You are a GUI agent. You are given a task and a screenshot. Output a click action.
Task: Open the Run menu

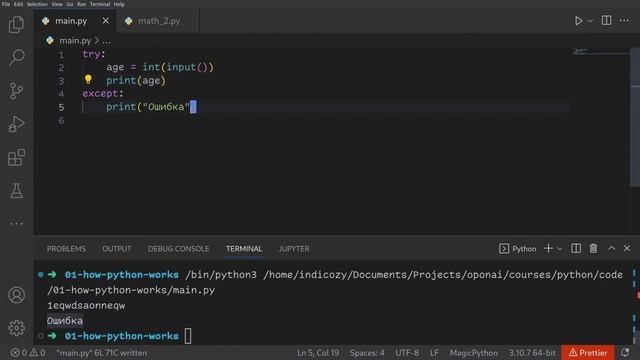82,4
